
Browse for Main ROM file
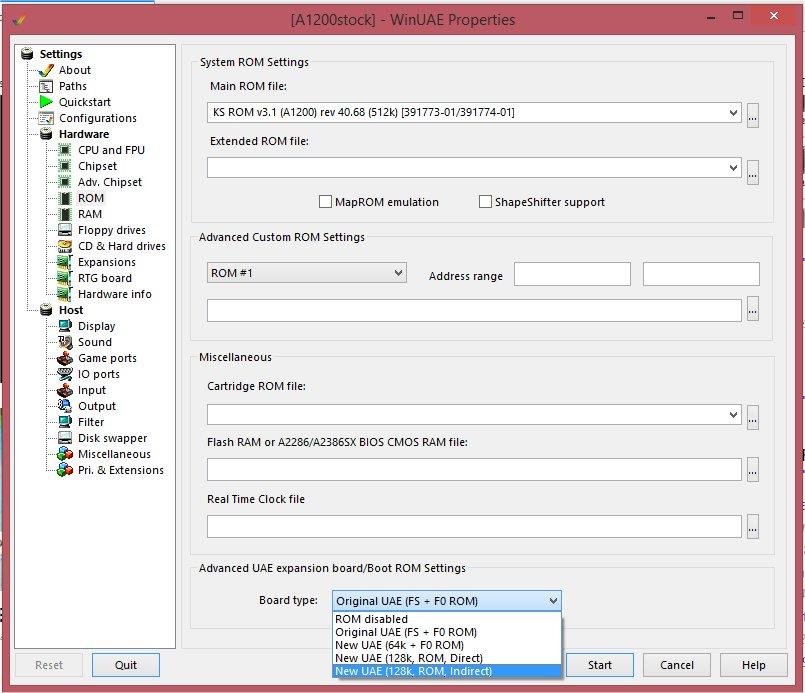[753, 116]
